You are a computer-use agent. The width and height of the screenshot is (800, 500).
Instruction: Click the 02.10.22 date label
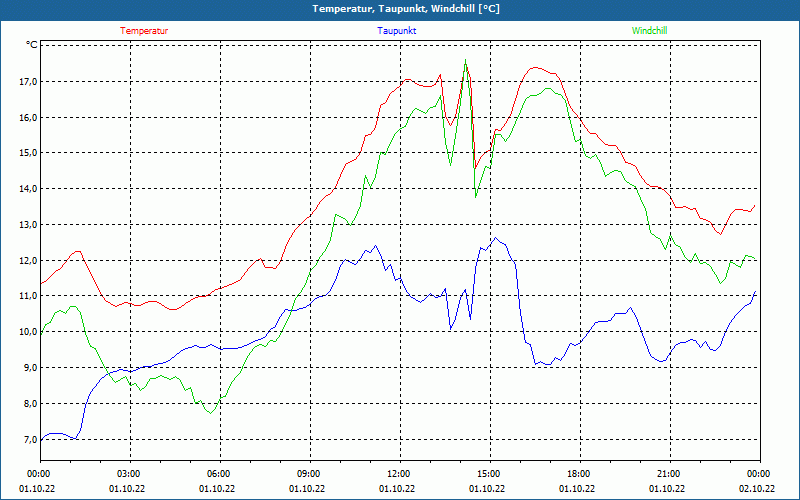[757, 489]
